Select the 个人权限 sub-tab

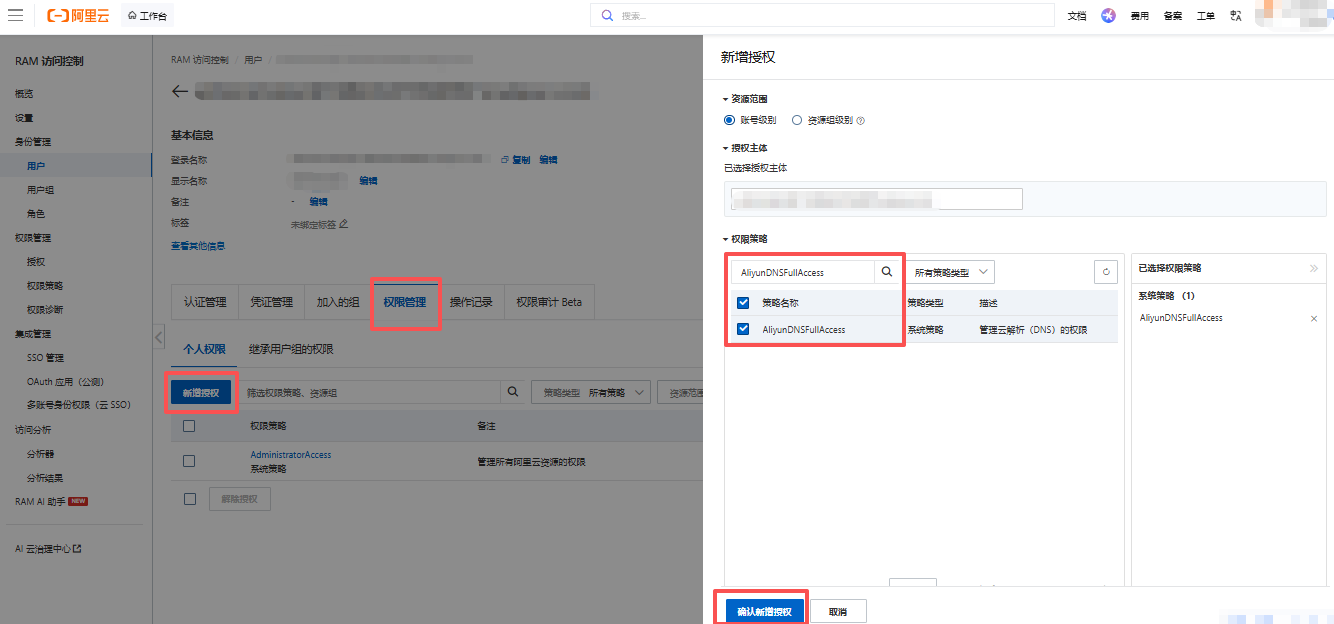[204, 349]
